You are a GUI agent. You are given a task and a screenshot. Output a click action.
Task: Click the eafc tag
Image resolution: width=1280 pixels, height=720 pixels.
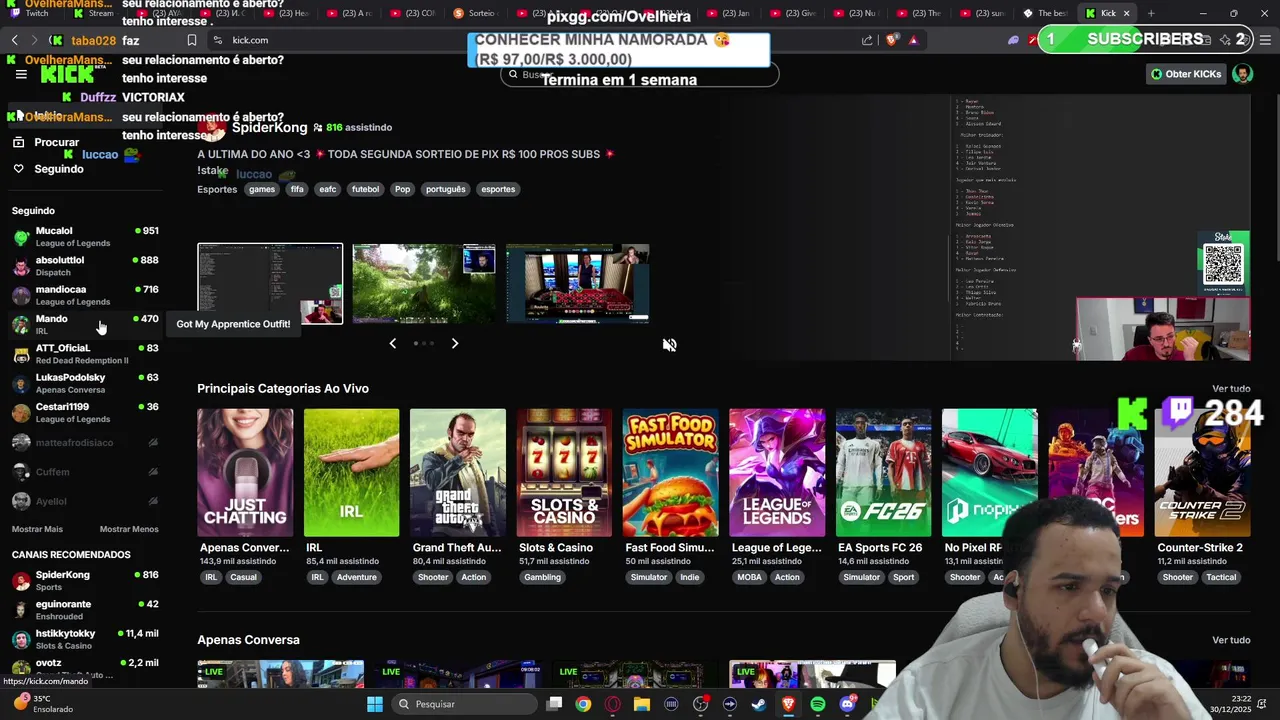[328, 189]
